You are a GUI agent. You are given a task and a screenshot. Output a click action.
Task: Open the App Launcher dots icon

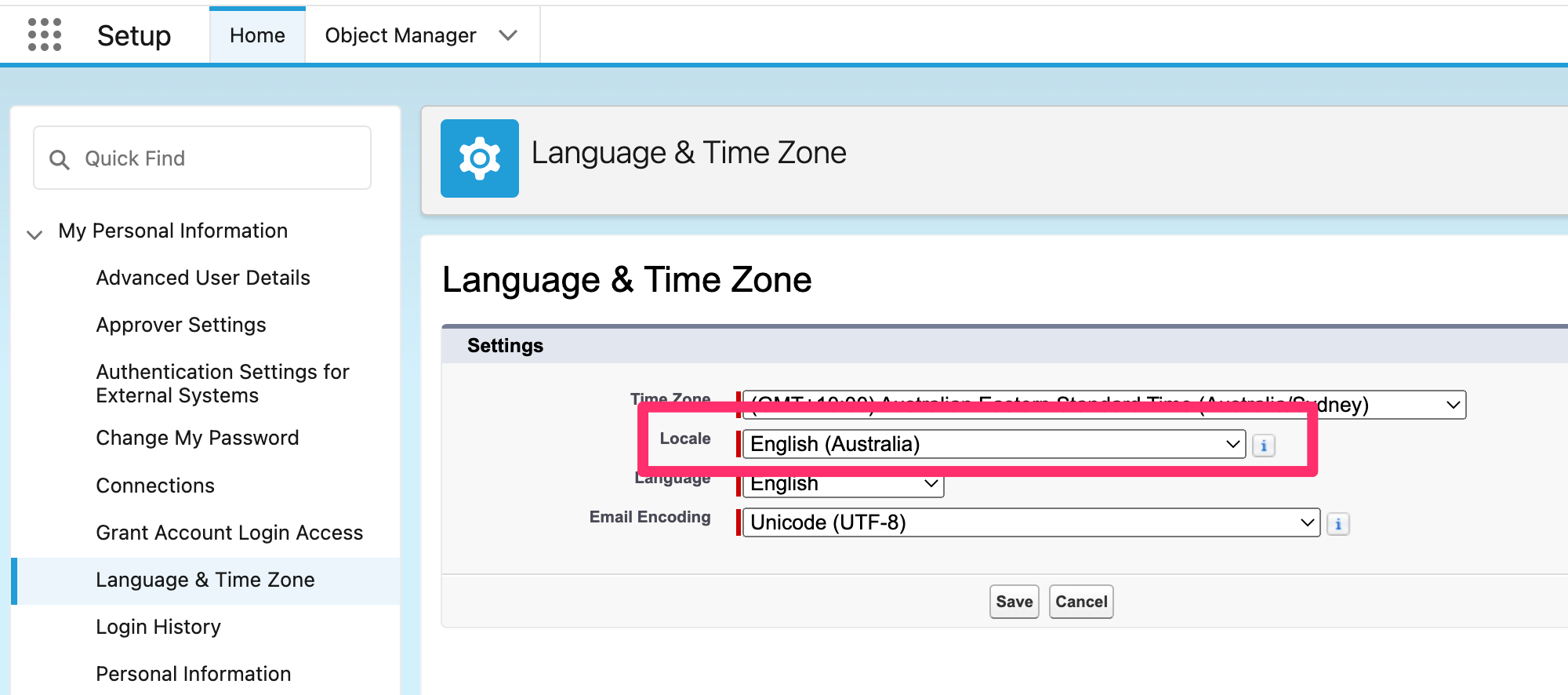[x=45, y=35]
